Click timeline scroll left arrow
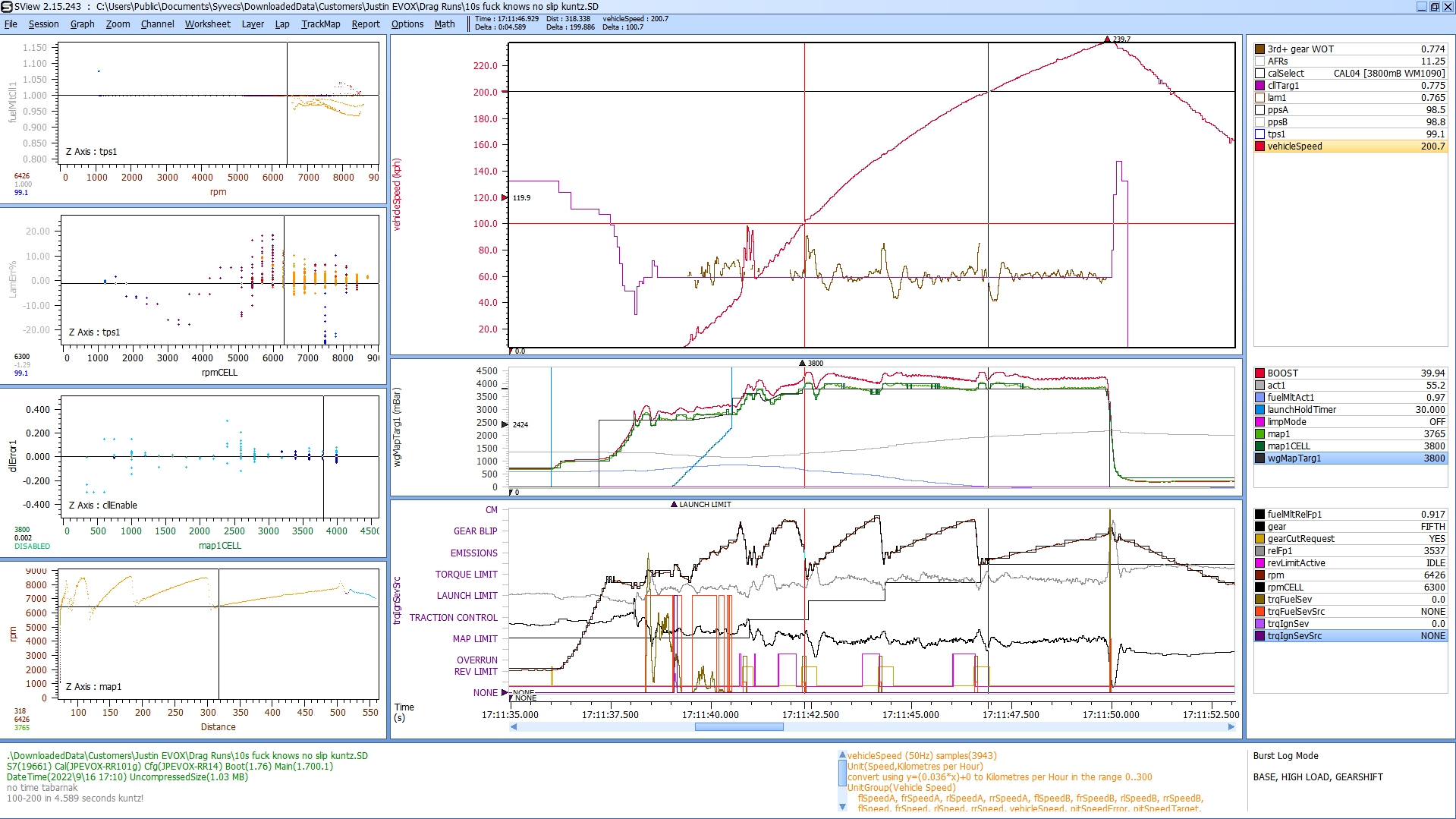 [514, 727]
